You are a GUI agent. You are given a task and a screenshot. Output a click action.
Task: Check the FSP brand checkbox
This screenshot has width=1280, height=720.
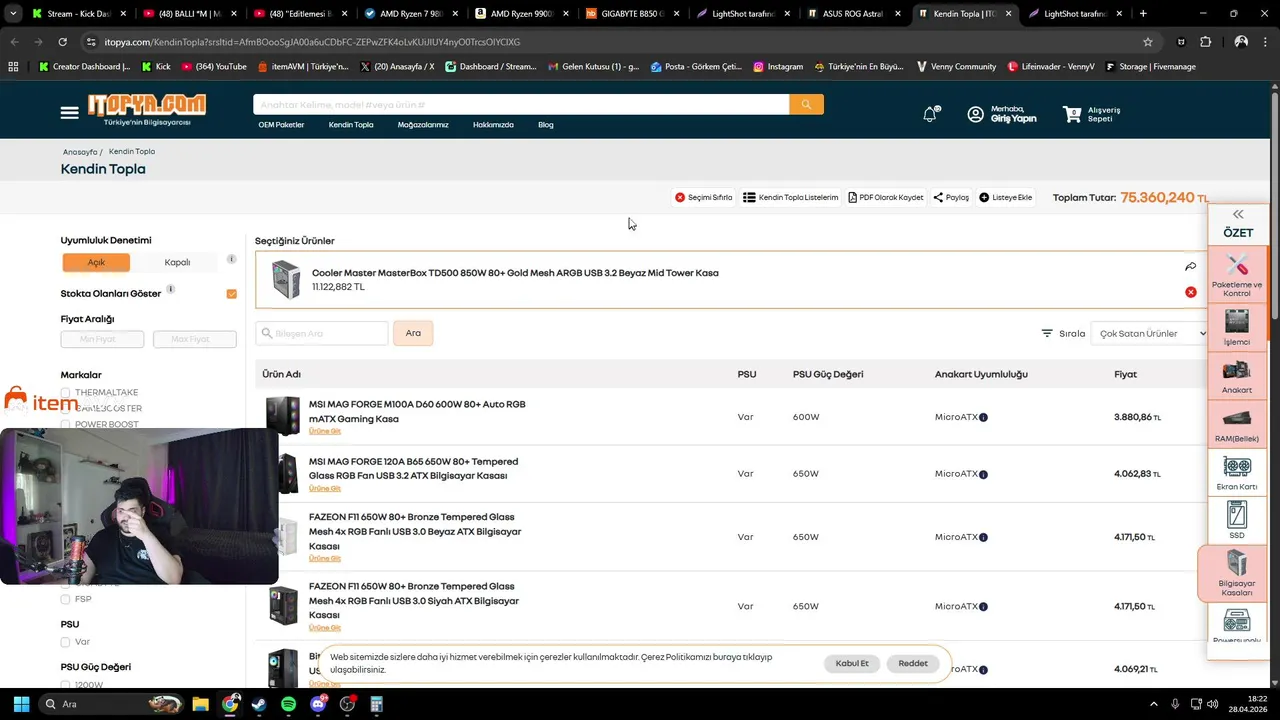(x=66, y=599)
